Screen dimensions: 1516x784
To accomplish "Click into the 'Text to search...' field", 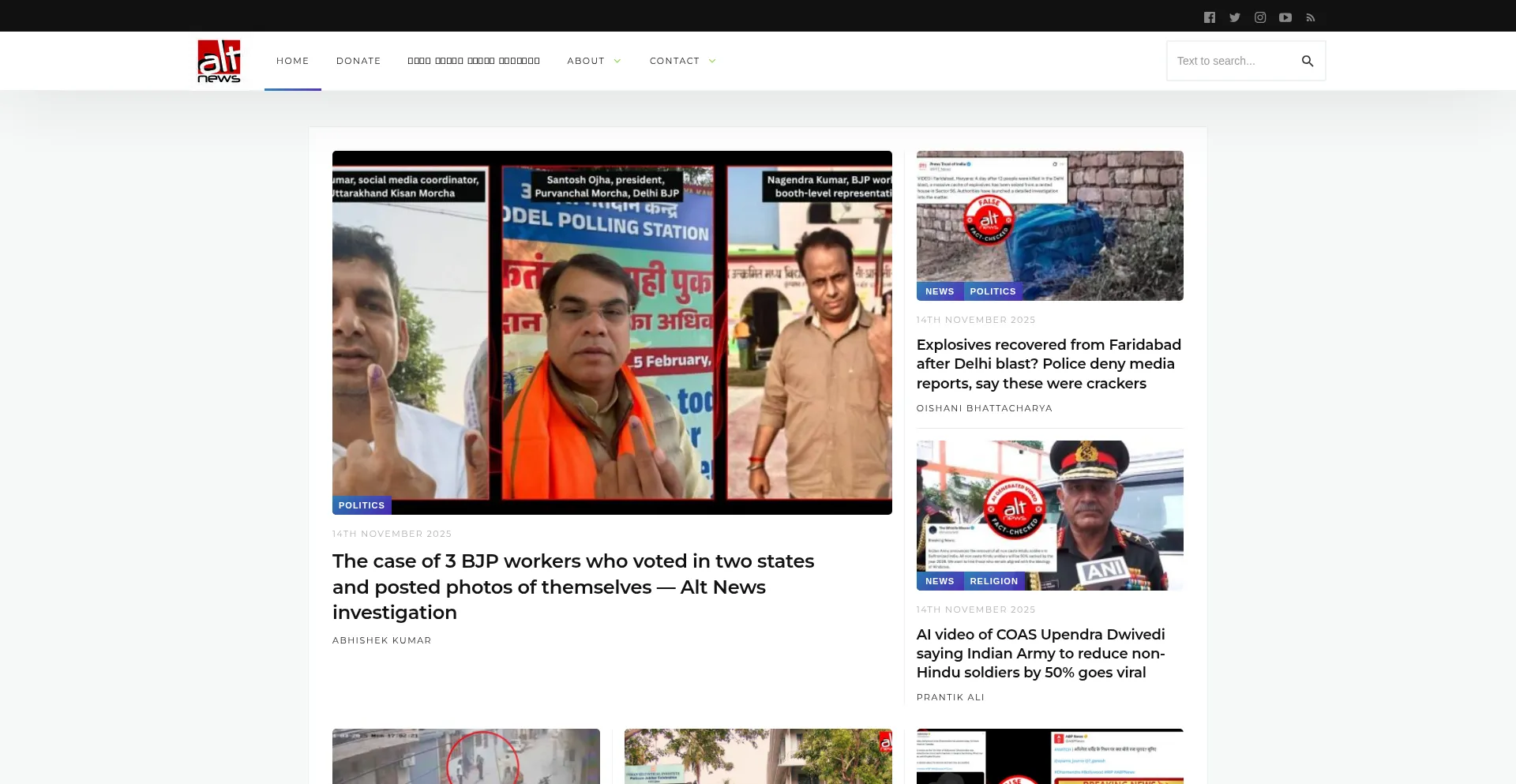I will tap(1230, 61).
